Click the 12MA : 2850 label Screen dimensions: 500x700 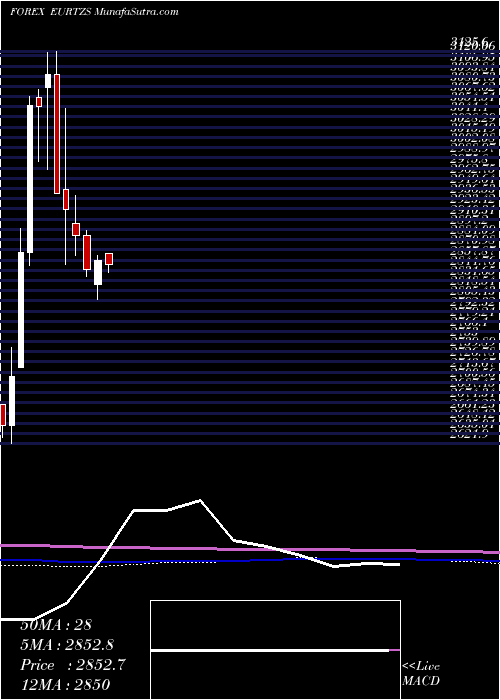(65, 684)
